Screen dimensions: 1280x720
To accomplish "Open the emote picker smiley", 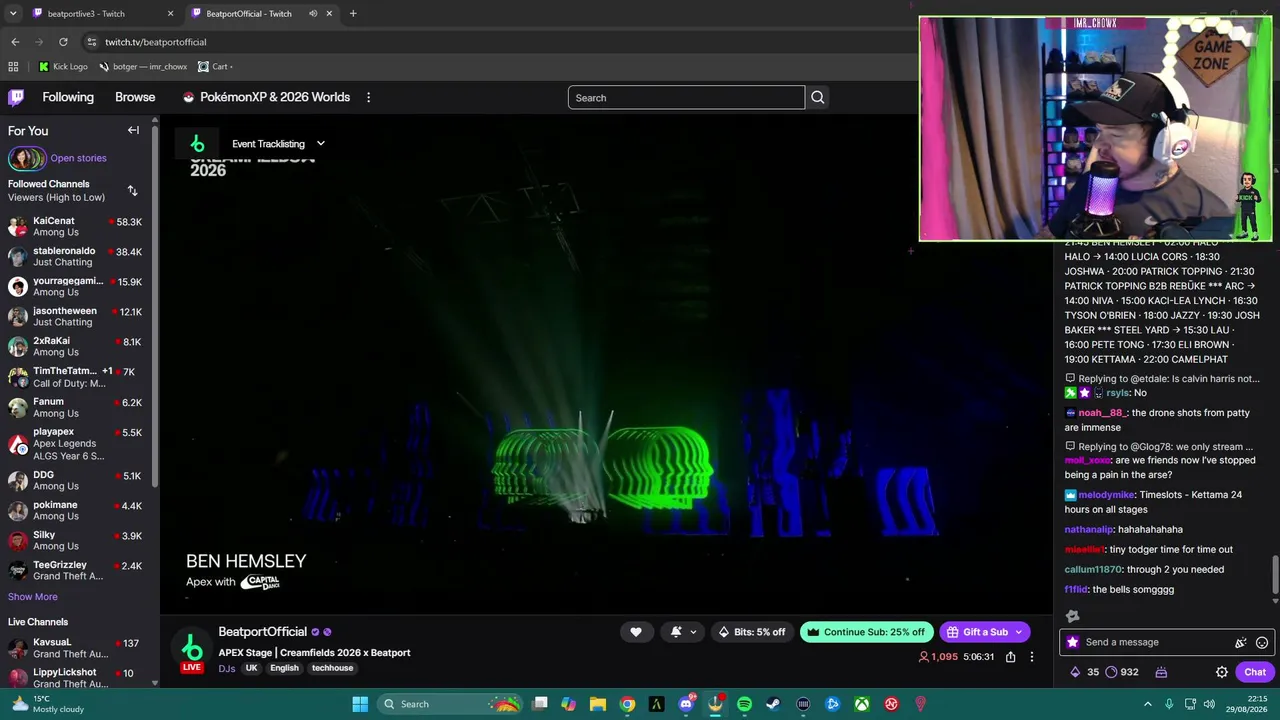I will (1262, 642).
